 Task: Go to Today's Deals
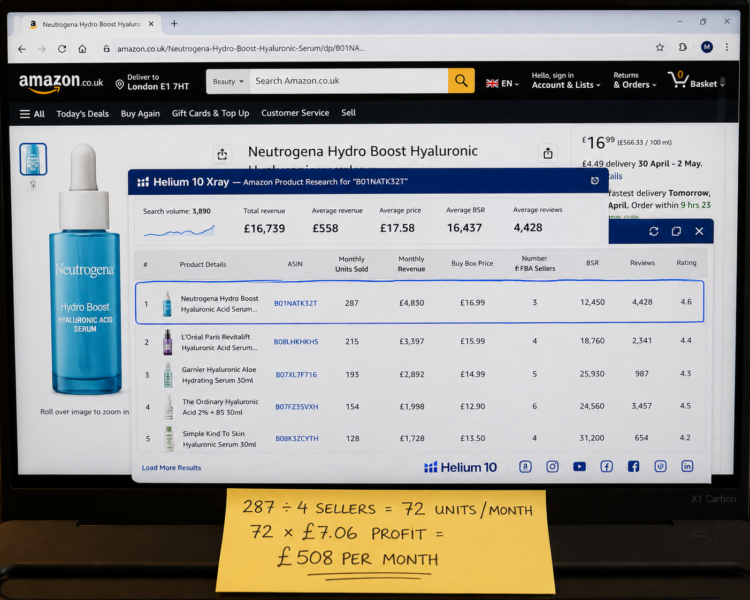(83, 114)
